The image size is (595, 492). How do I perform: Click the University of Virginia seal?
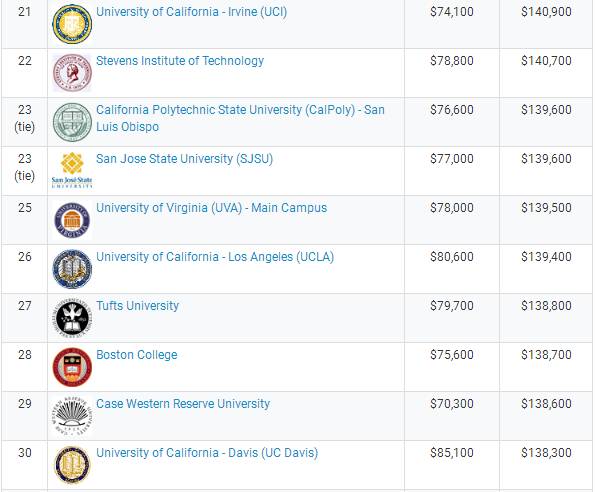(72, 220)
